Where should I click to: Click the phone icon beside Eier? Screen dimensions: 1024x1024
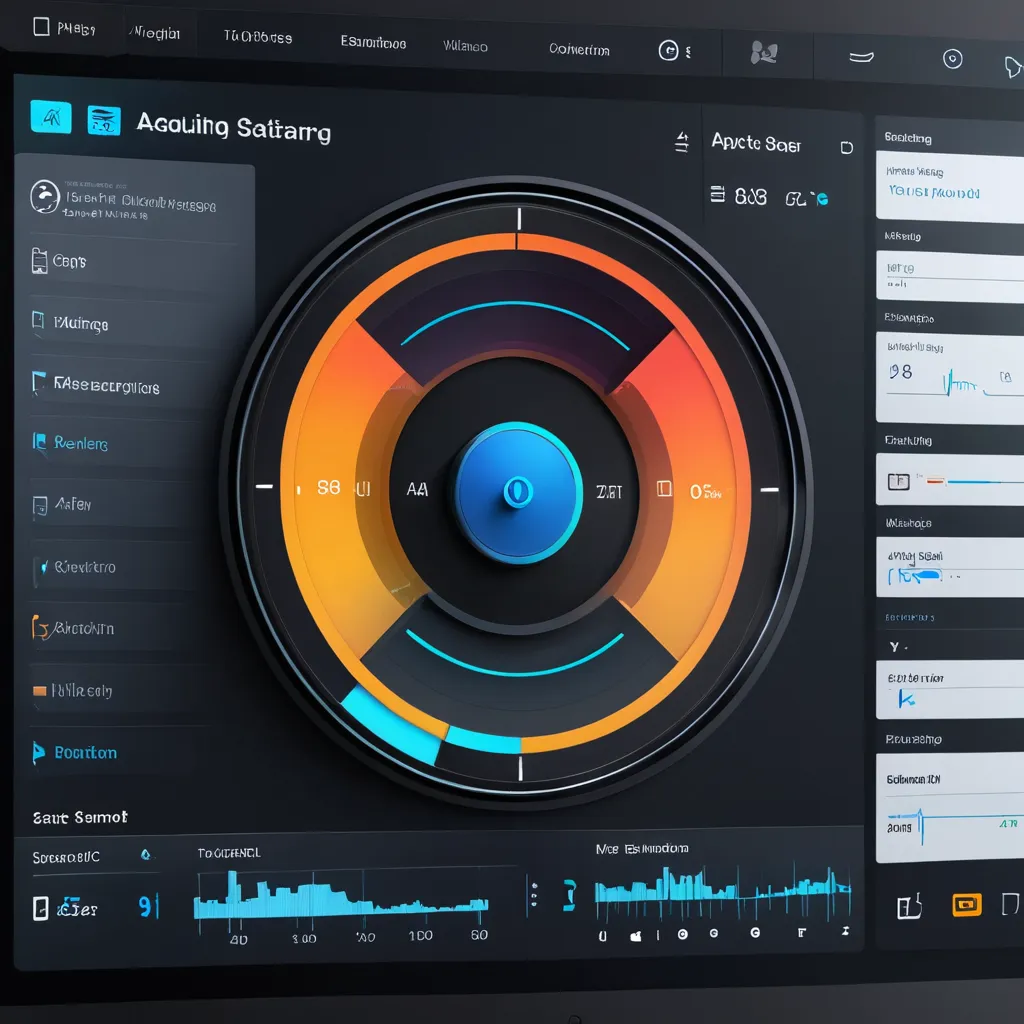pos(40,908)
